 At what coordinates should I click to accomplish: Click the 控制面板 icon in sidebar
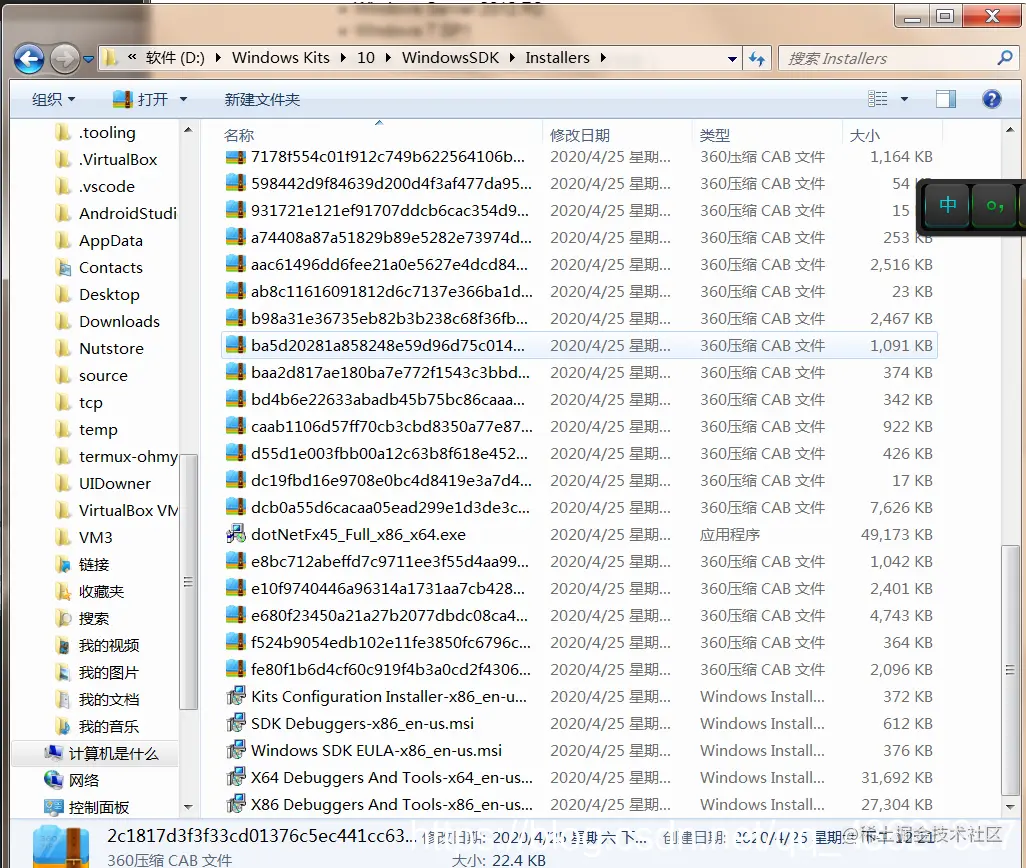(x=53, y=807)
